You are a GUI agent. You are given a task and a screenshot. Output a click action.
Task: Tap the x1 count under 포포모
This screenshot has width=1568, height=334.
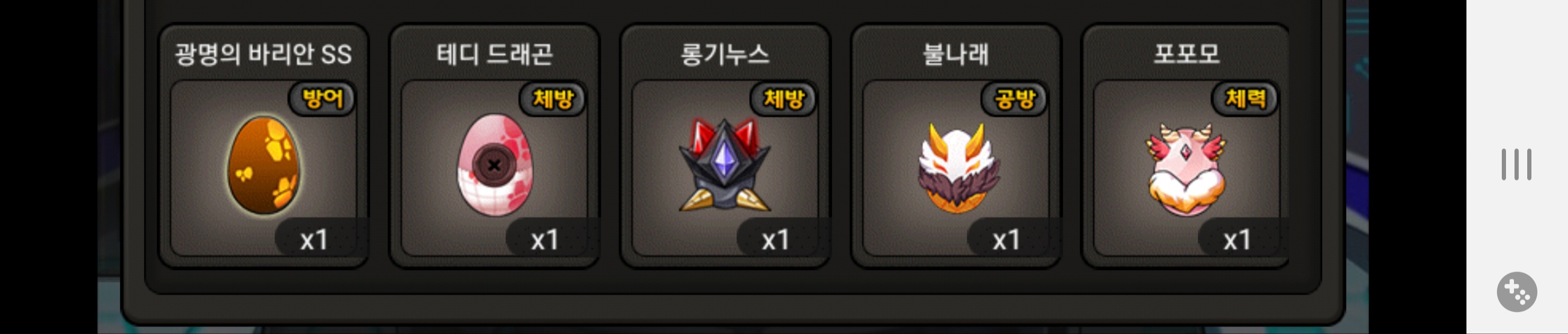(1237, 240)
